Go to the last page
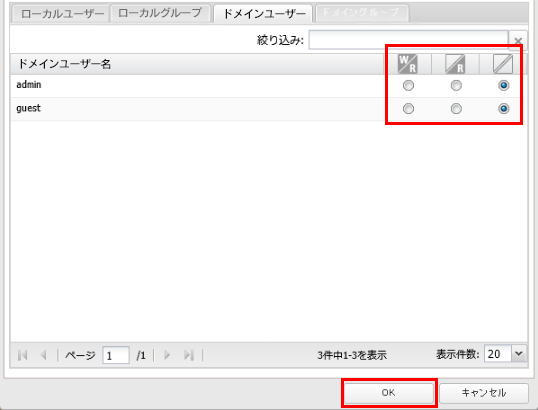538x410 pixels. [x=189, y=355]
